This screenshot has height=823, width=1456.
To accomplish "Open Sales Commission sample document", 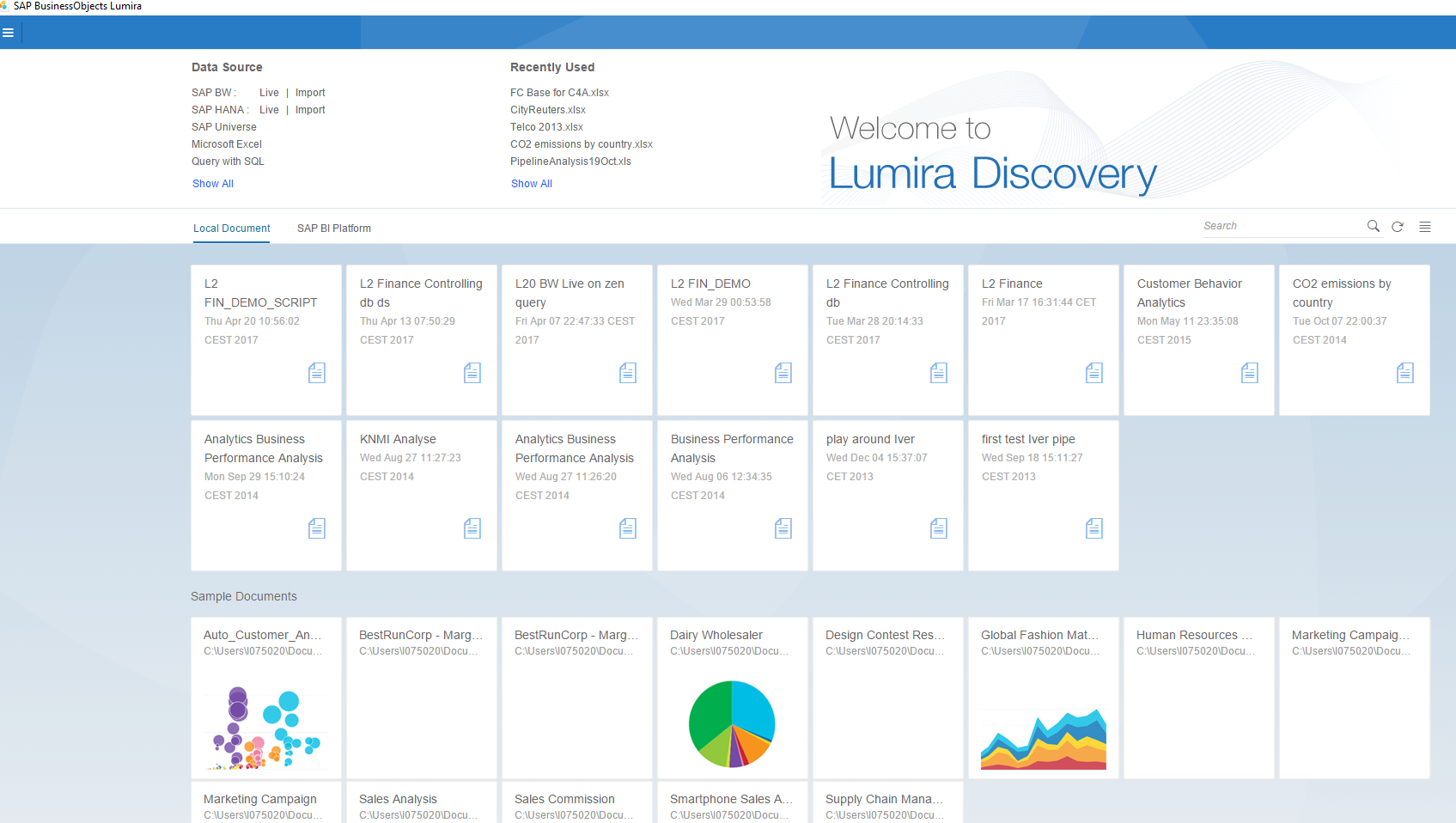I will click(577, 802).
